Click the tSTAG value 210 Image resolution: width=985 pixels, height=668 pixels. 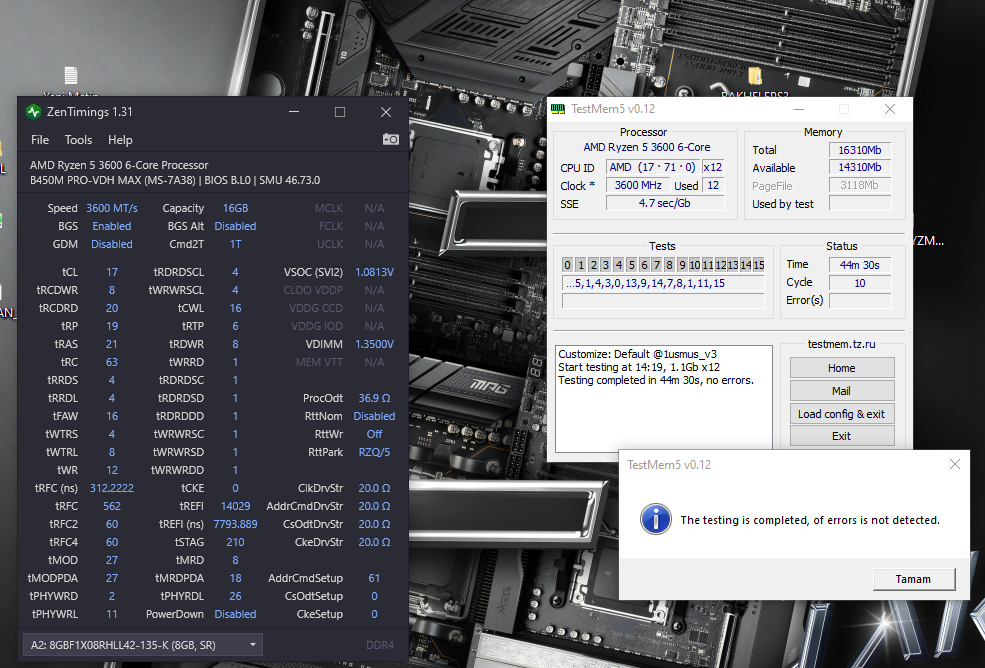[x=235, y=542]
